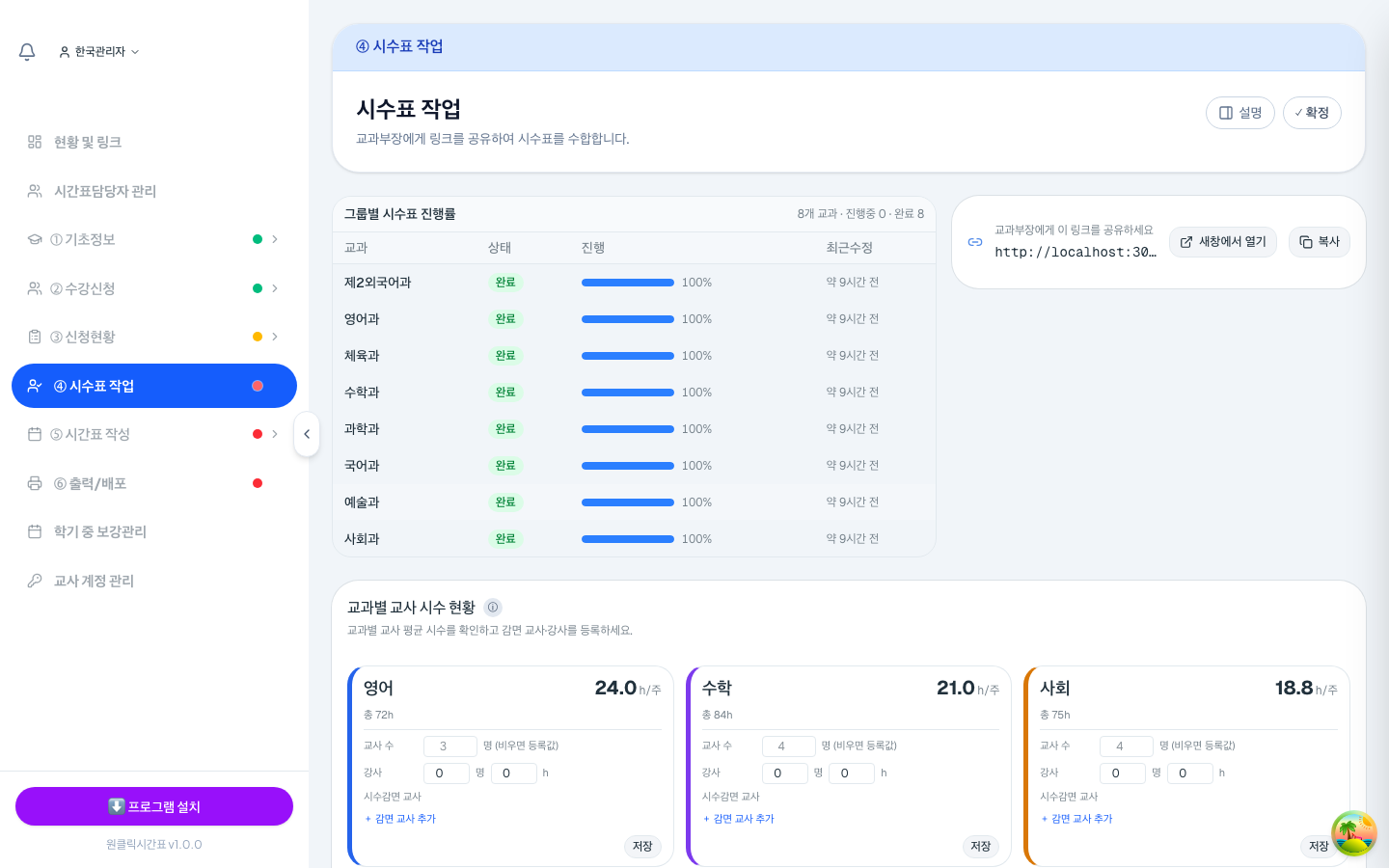Click the calendar icon for 시간표 작성
The width and height of the screenshot is (1389, 868).
35,434
